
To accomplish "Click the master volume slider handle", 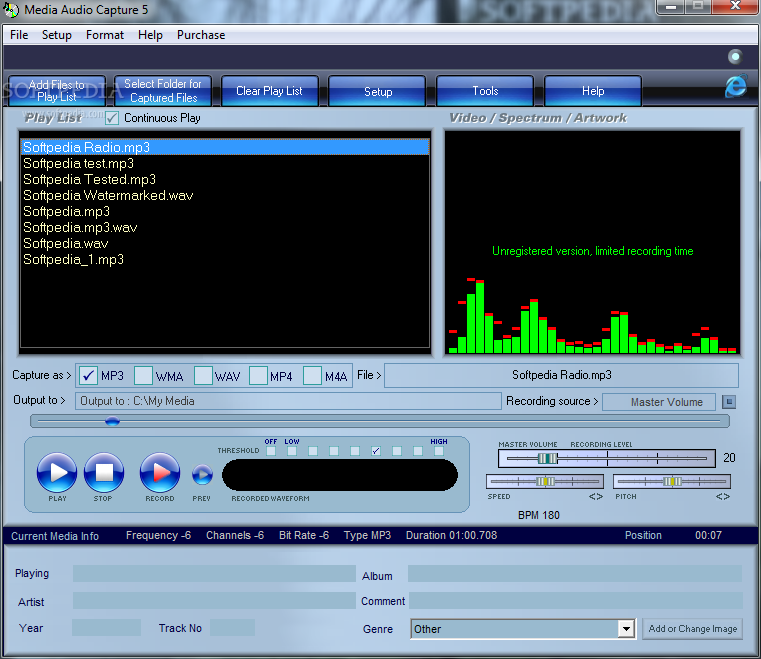I will pyautogui.click(x=548, y=458).
